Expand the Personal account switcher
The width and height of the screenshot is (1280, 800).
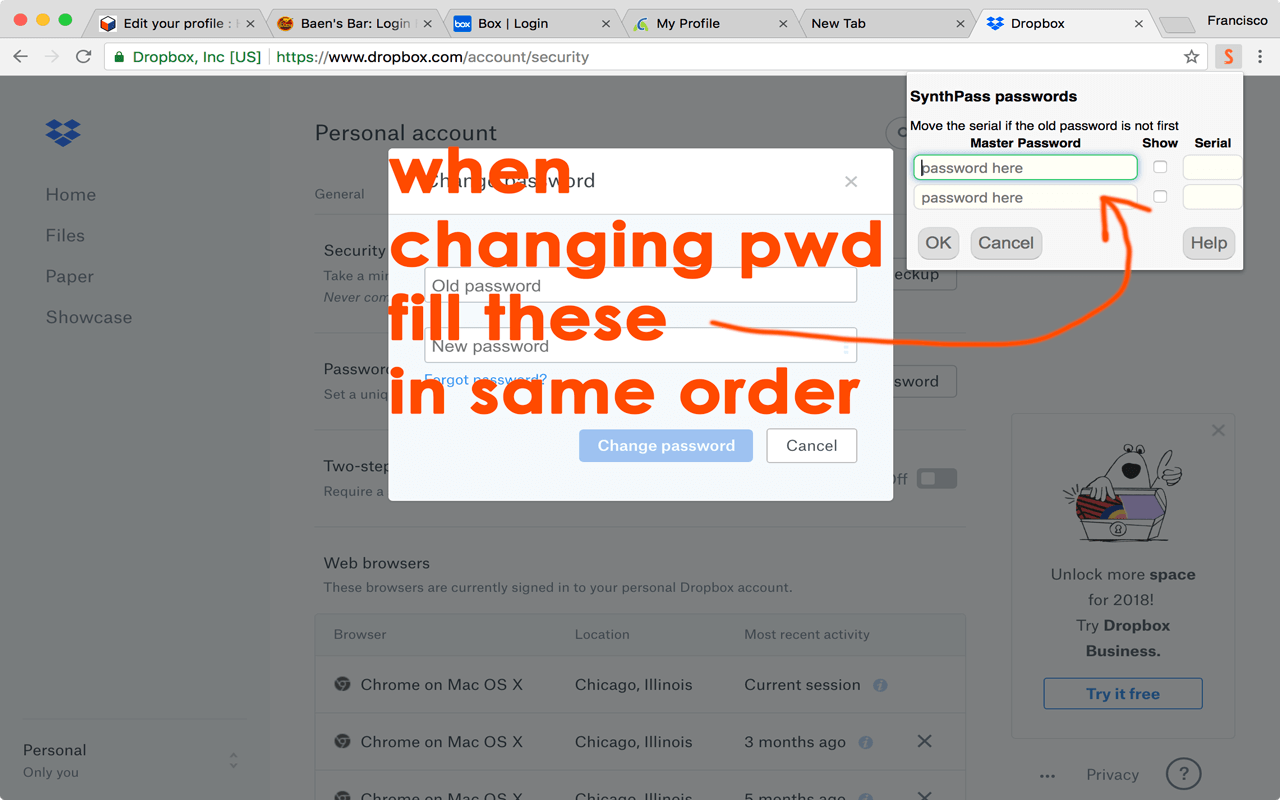[233, 761]
